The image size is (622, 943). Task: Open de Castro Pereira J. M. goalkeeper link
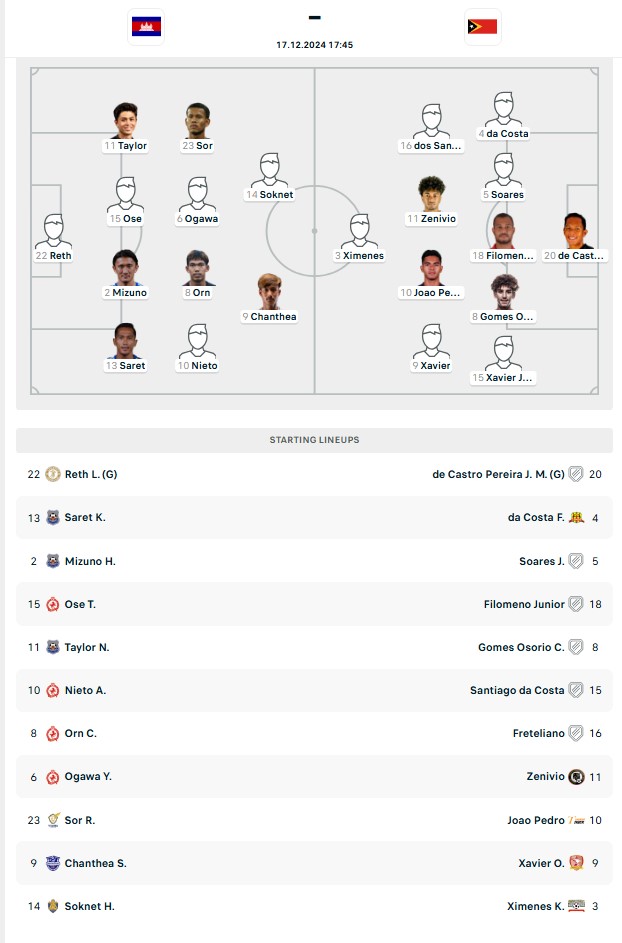tap(498, 474)
